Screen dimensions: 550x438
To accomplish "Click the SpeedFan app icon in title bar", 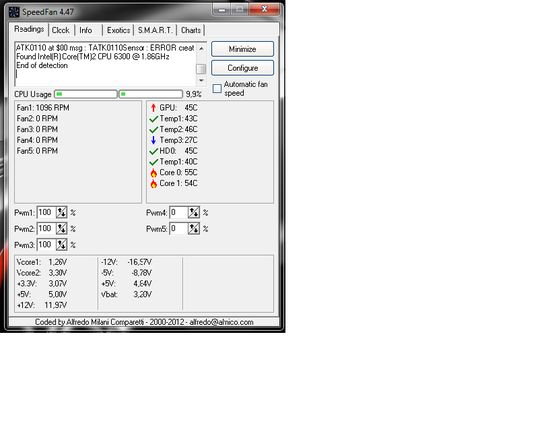I will [14, 12].
